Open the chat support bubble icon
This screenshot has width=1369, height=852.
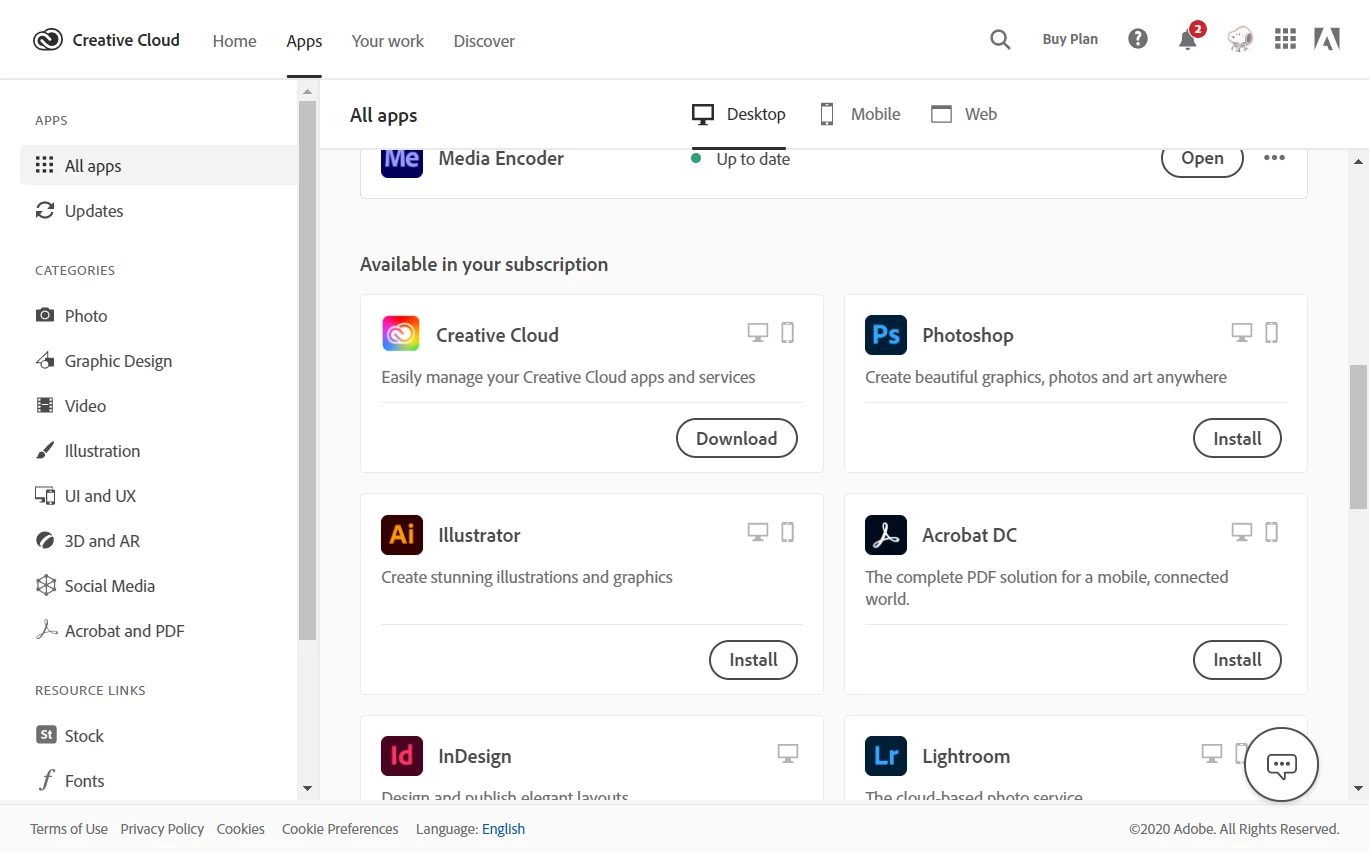pyautogui.click(x=1282, y=765)
